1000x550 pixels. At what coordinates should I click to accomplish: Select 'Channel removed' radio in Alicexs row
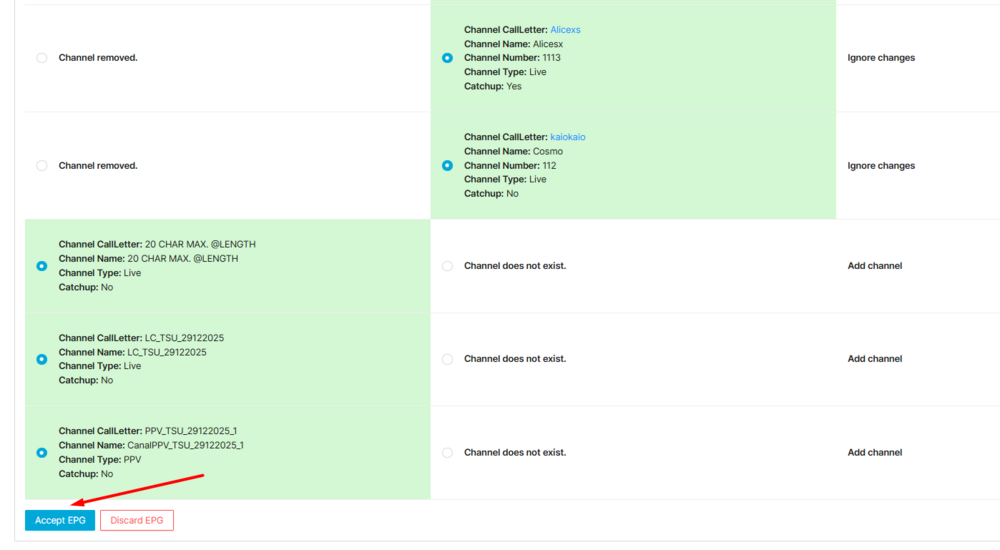pos(41,58)
